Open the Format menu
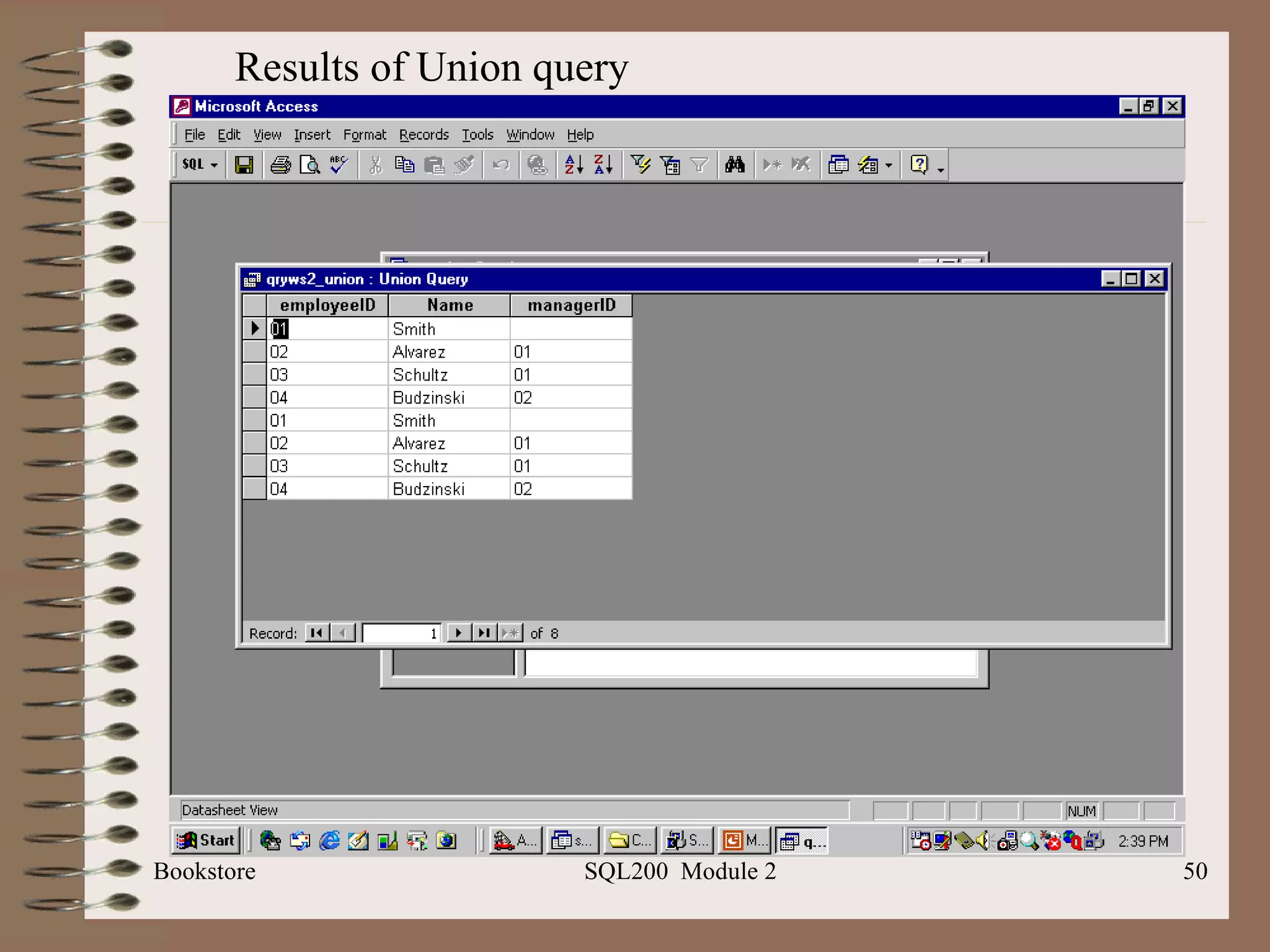1270x952 pixels. [x=365, y=134]
